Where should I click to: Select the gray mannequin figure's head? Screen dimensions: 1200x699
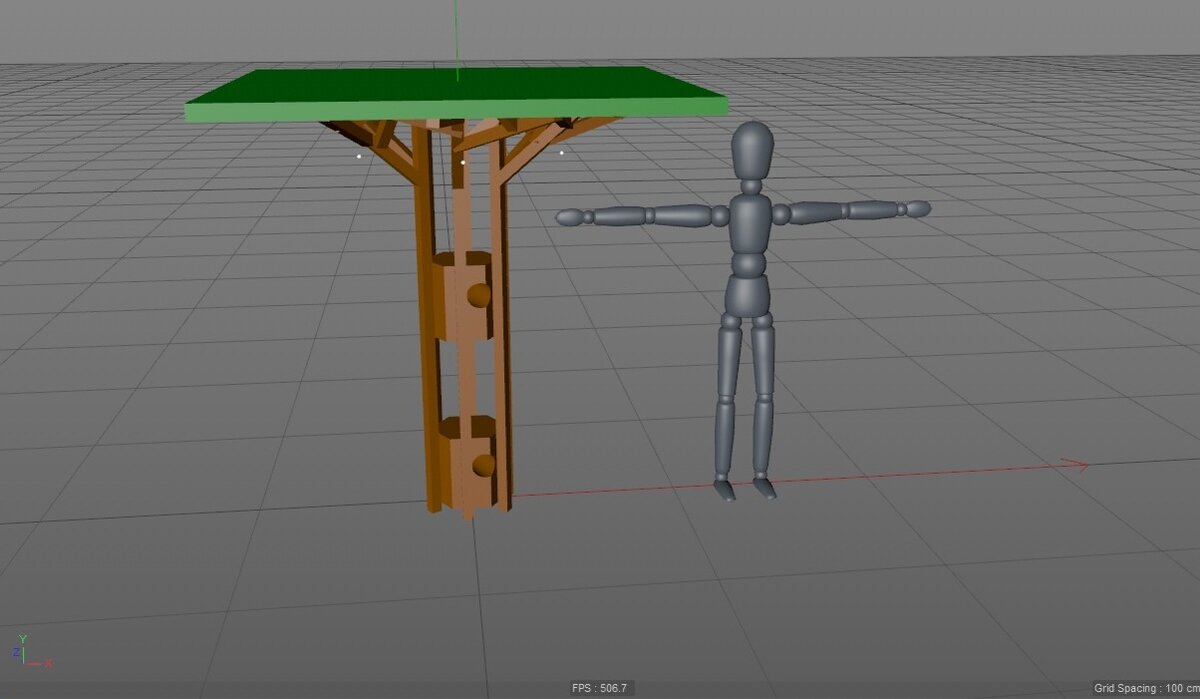752,151
